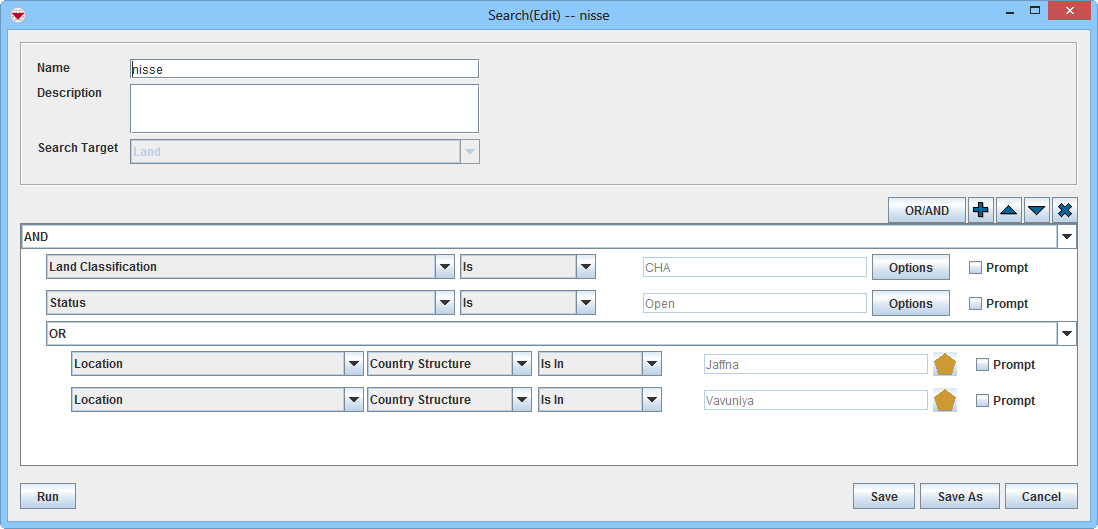Enable Prompt for Status row
Screen dimensions: 1098x529
[x=976, y=304]
